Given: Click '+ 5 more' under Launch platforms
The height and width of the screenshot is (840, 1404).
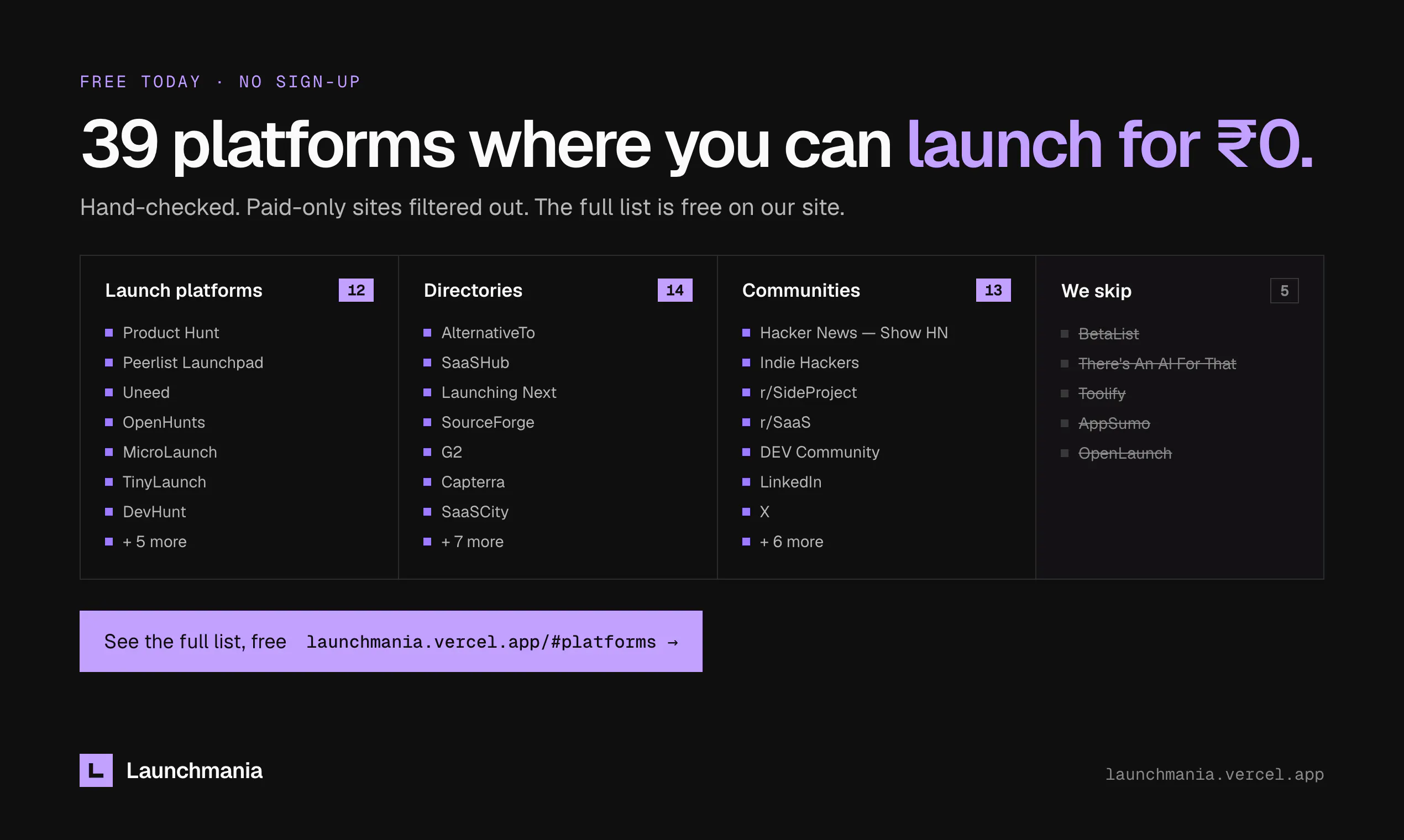Looking at the screenshot, I should 154,542.
